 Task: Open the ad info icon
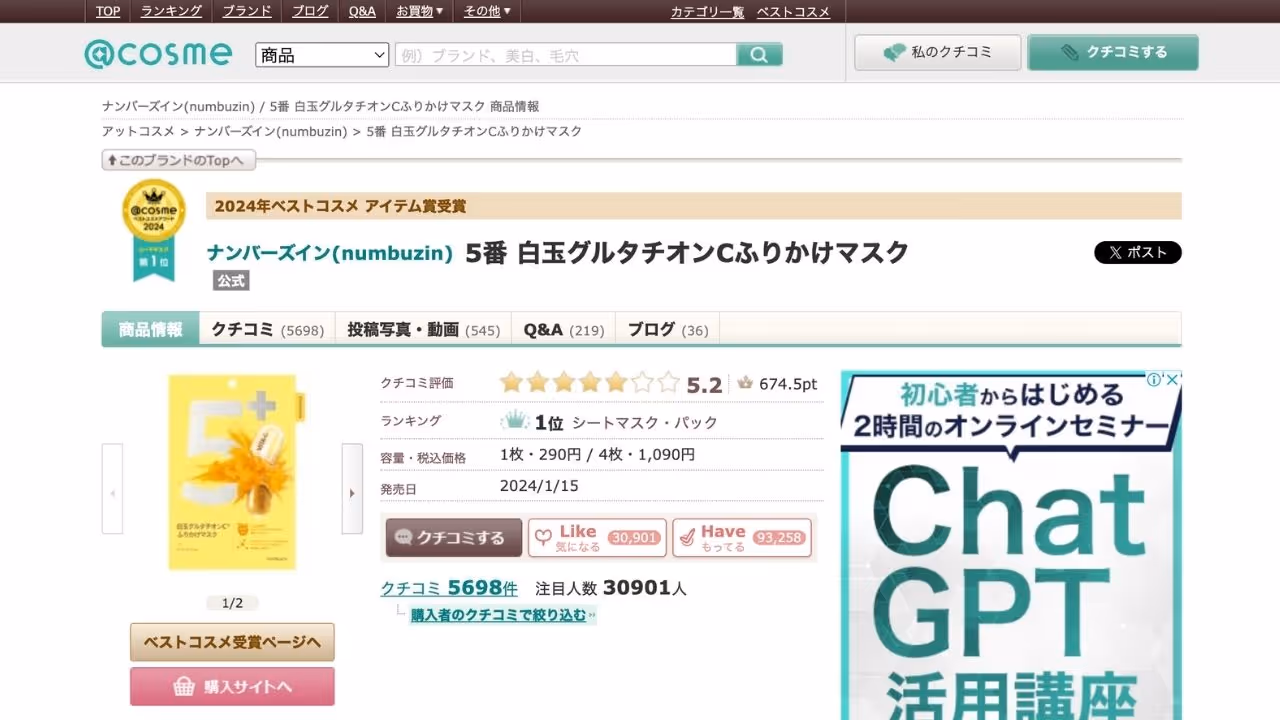[x=1153, y=380]
